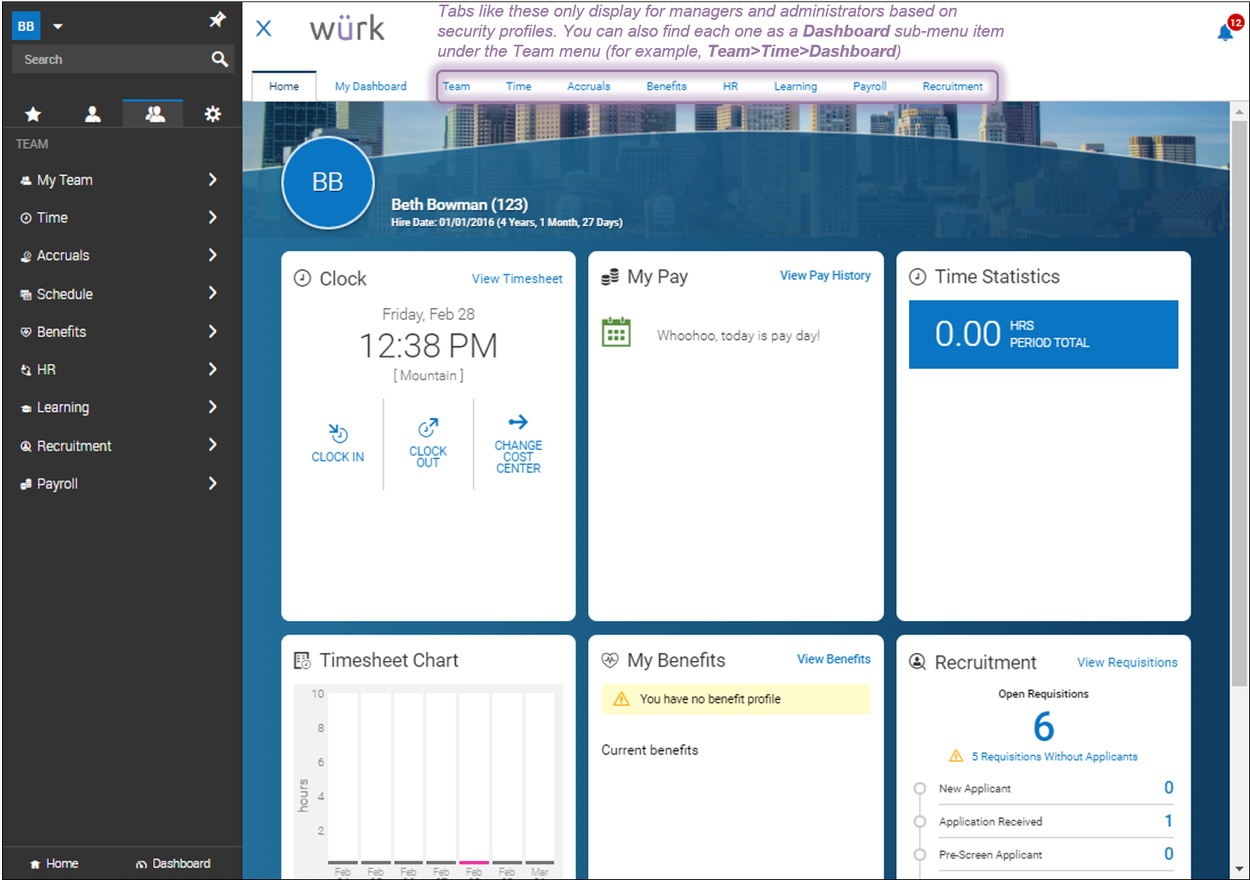1250x880 pixels.
Task: Switch to the Learning tab
Action: (795, 86)
